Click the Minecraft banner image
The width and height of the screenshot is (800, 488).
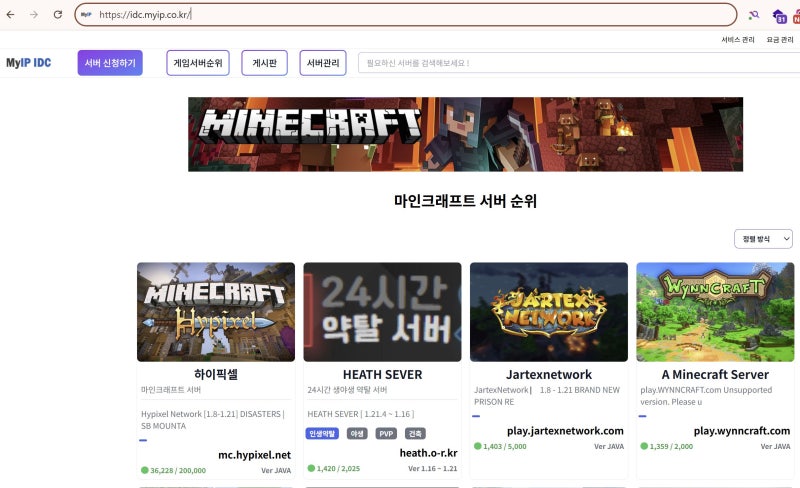coord(465,134)
